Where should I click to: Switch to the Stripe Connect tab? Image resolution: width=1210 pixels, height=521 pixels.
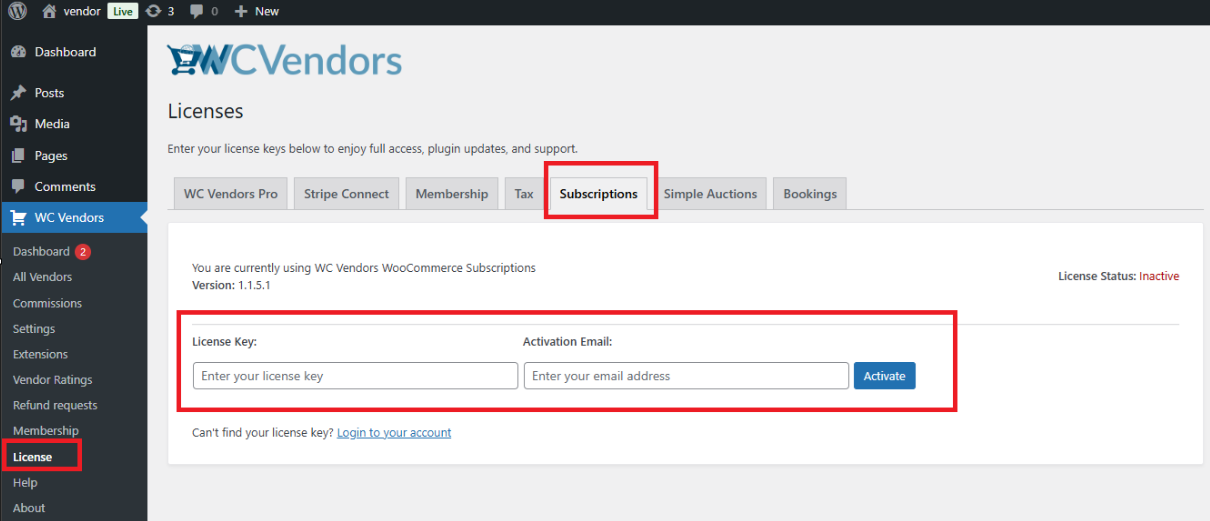click(x=347, y=194)
